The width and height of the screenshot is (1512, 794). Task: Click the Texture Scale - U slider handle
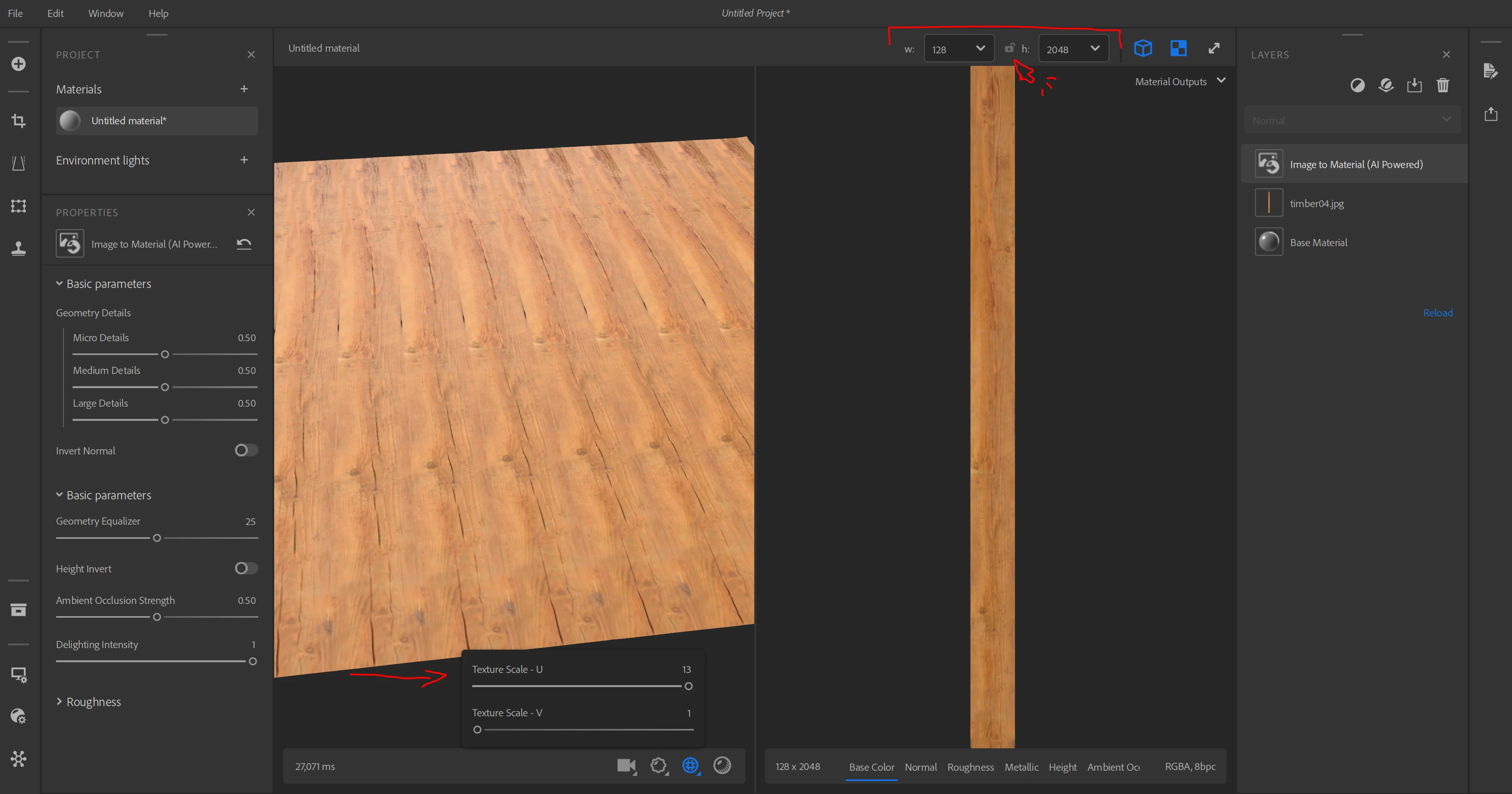click(688, 686)
